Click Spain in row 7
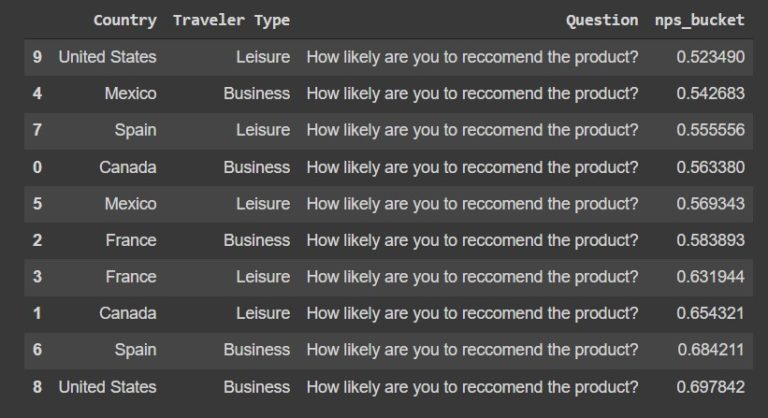The height and width of the screenshot is (418, 768). point(135,130)
